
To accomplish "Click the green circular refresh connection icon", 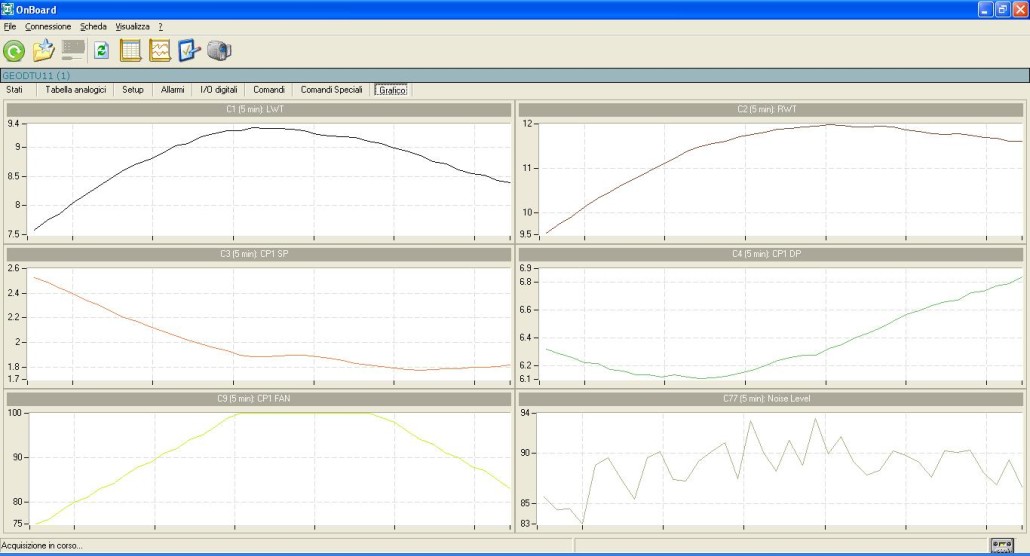I will click(x=14, y=51).
